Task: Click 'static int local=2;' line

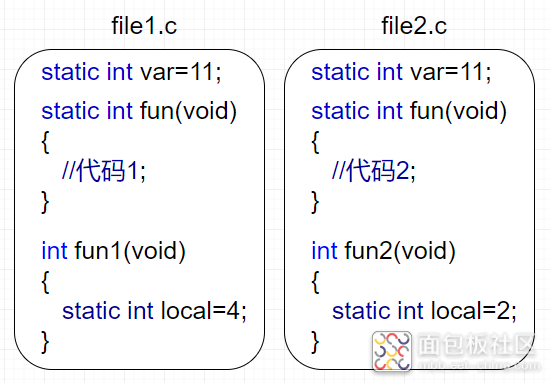Action: [424, 311]
